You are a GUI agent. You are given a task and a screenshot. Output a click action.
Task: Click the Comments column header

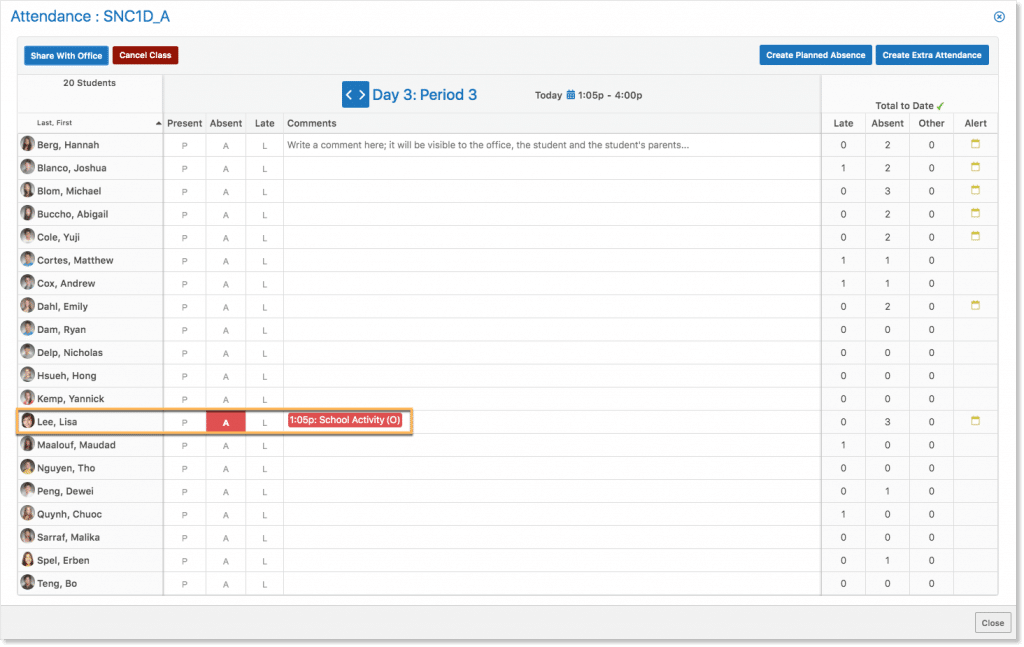coord(312,123)
